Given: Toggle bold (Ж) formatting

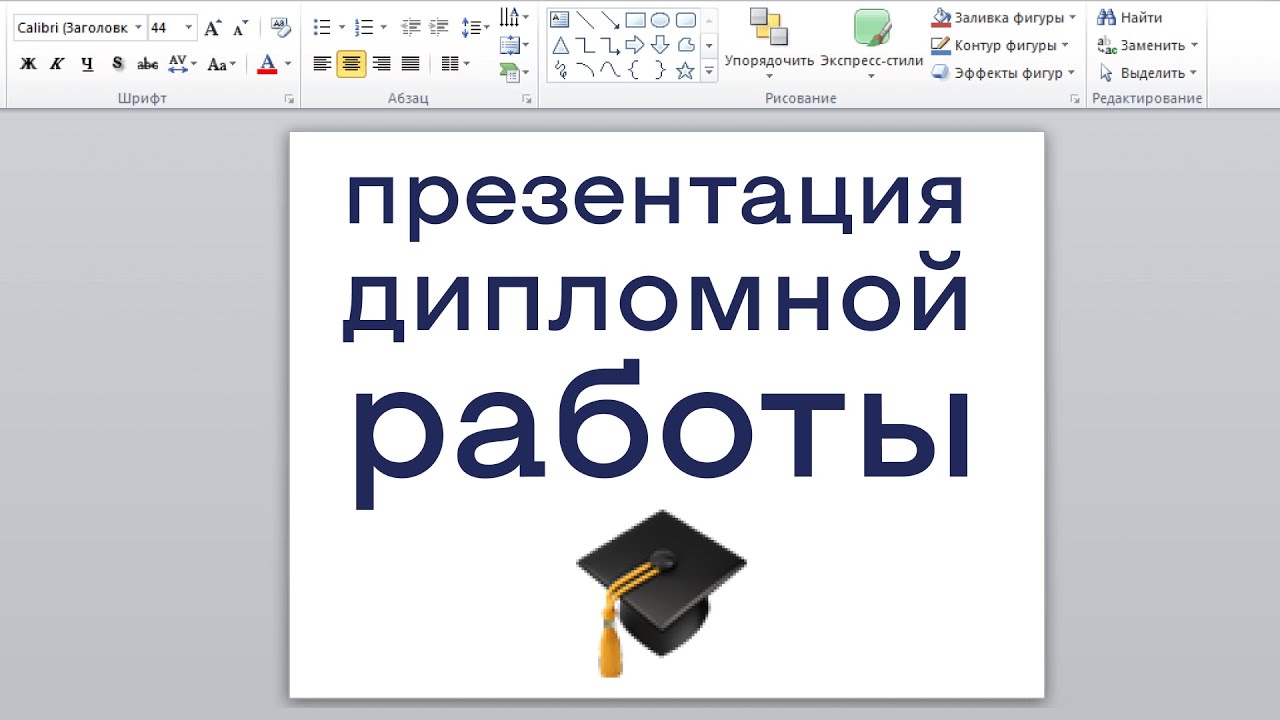Looking at the screenshot, I should point(28,64).
